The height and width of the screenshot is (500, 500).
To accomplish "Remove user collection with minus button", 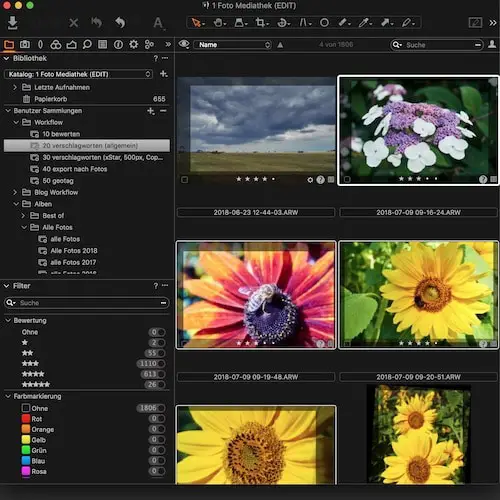I will point(163,111).
